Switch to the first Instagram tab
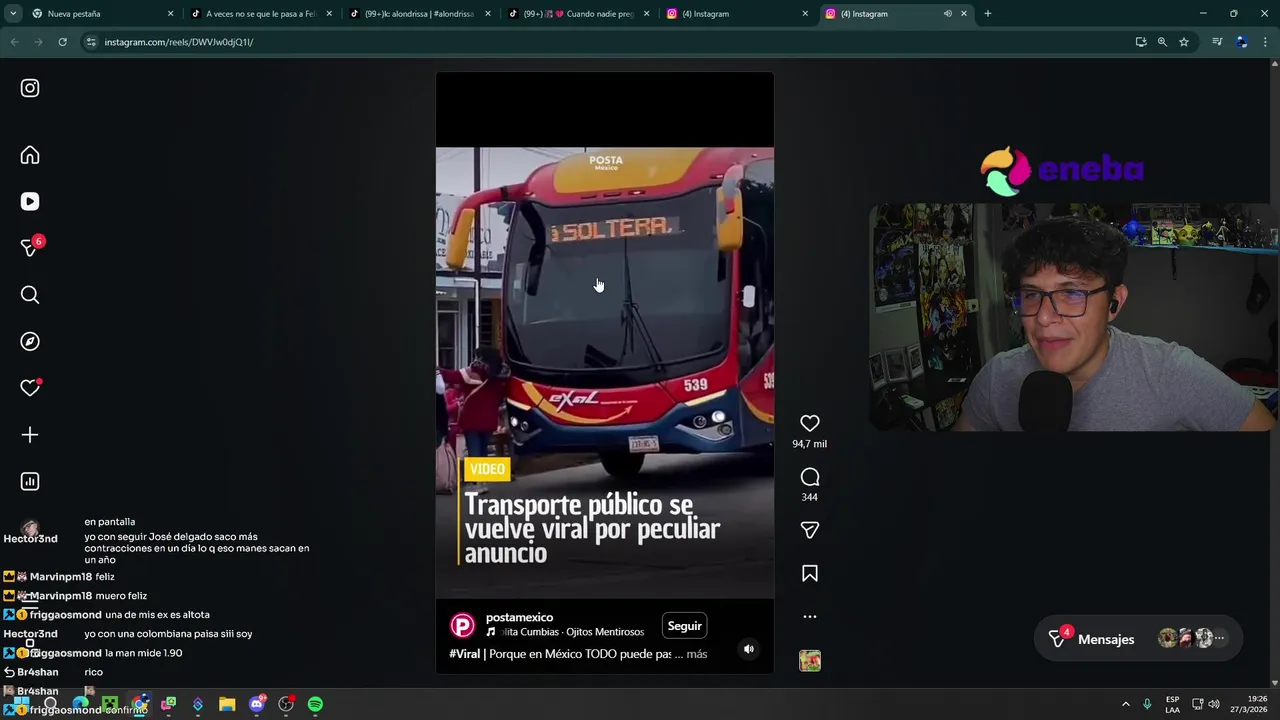The image size is (1280, 720). pyautogui.click(x=735, y=14)
